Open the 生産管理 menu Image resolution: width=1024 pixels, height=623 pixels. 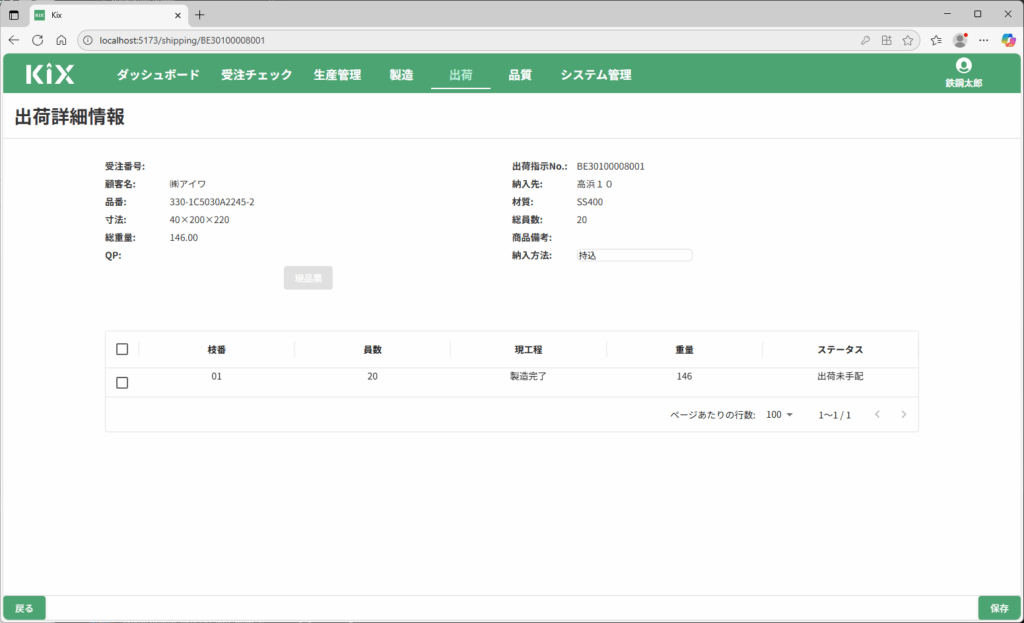pyautogui.click(x=337, y=75)
